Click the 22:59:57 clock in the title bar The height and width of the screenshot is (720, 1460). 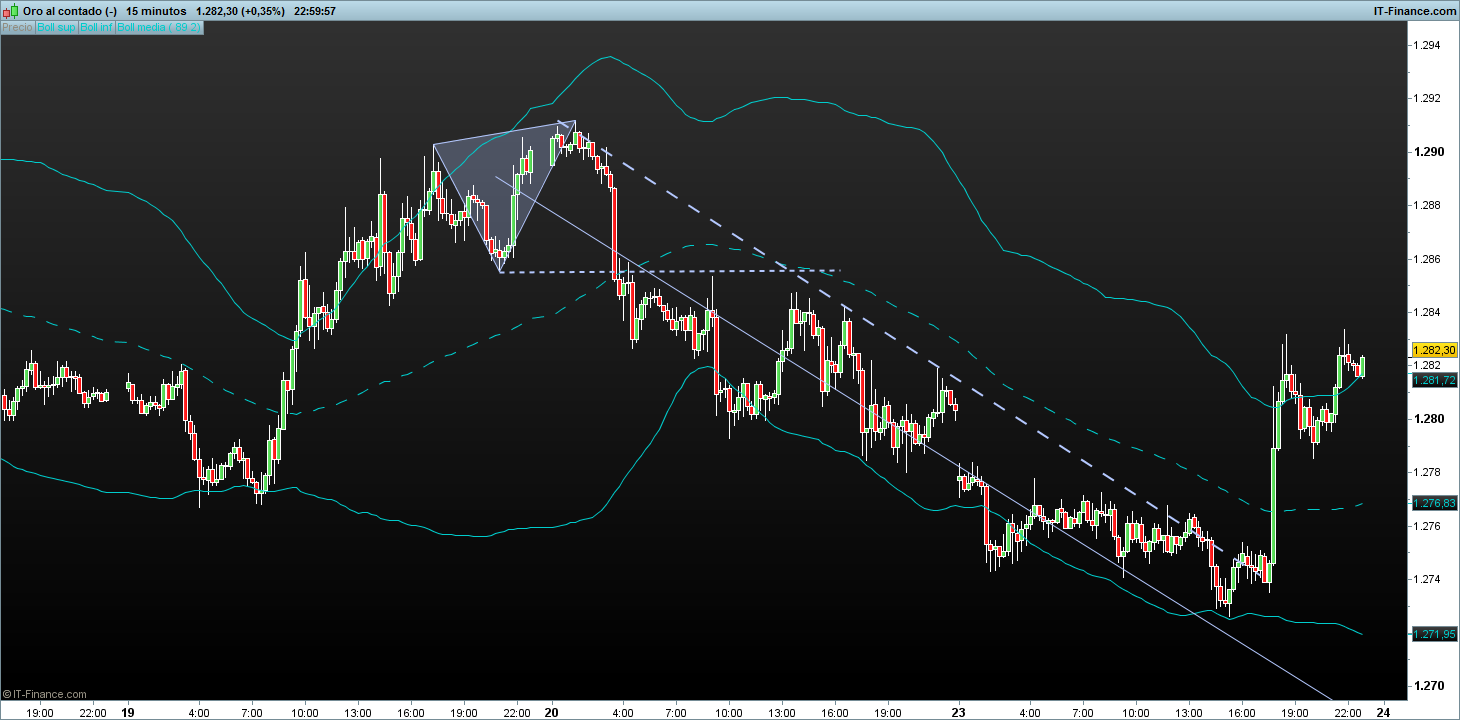pyautogui.click(x=316, y=11)
